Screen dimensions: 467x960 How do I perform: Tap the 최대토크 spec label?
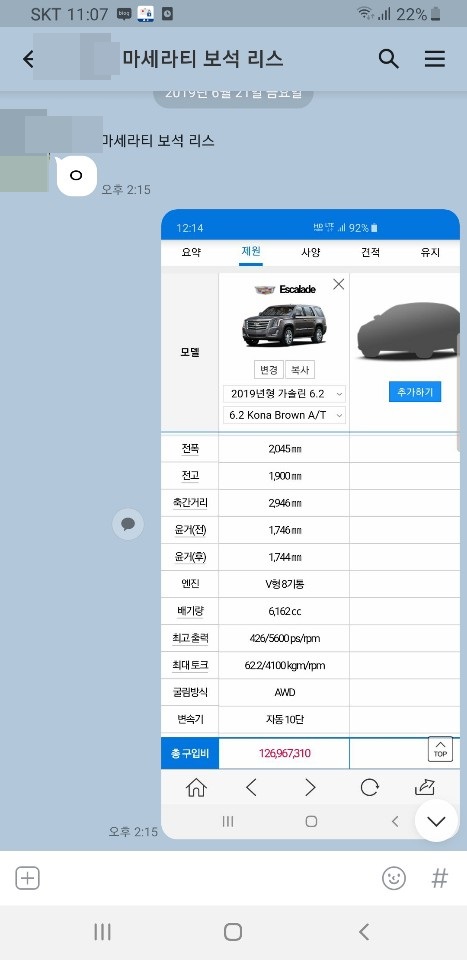tap(190, 665)
